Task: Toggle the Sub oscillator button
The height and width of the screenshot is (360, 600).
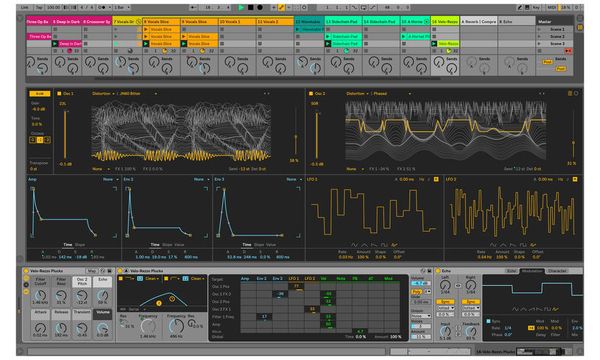Action: 40,93
